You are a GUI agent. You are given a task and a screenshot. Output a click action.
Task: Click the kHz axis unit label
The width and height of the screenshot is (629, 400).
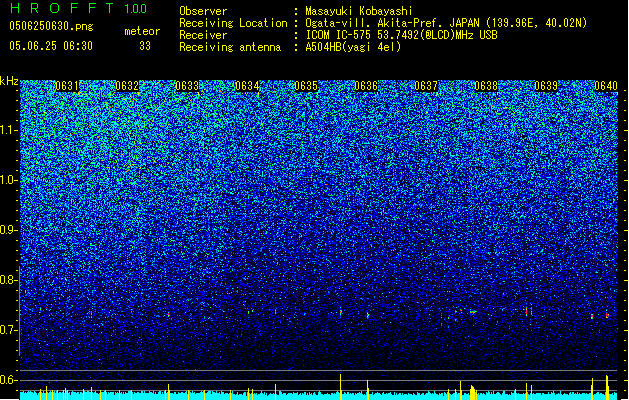(9, 81)
